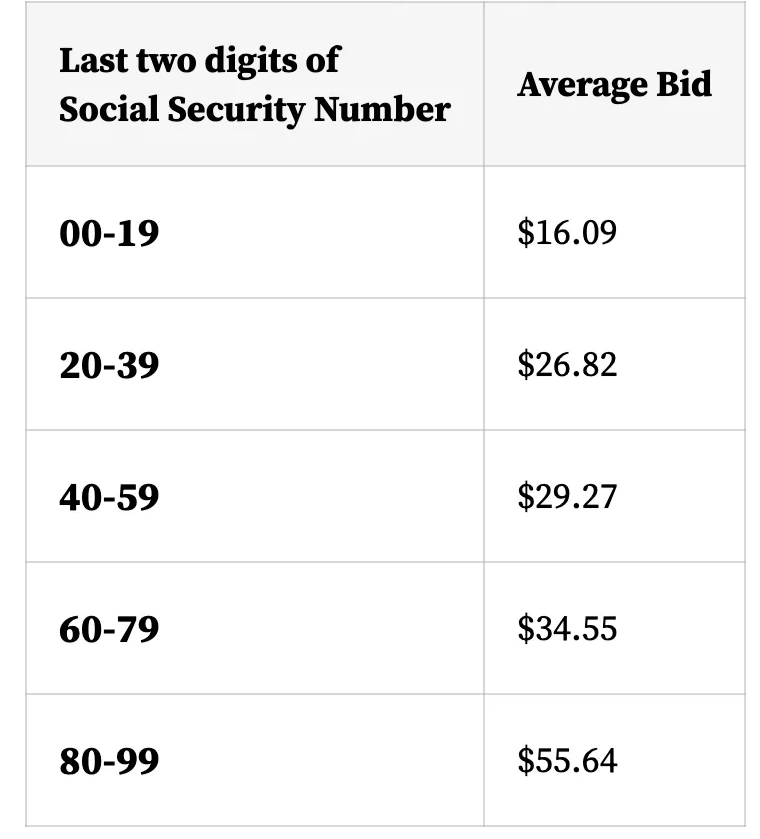Click the $26.82 average bid value
The width and height of the screenshot is (760, 839).
567,365
